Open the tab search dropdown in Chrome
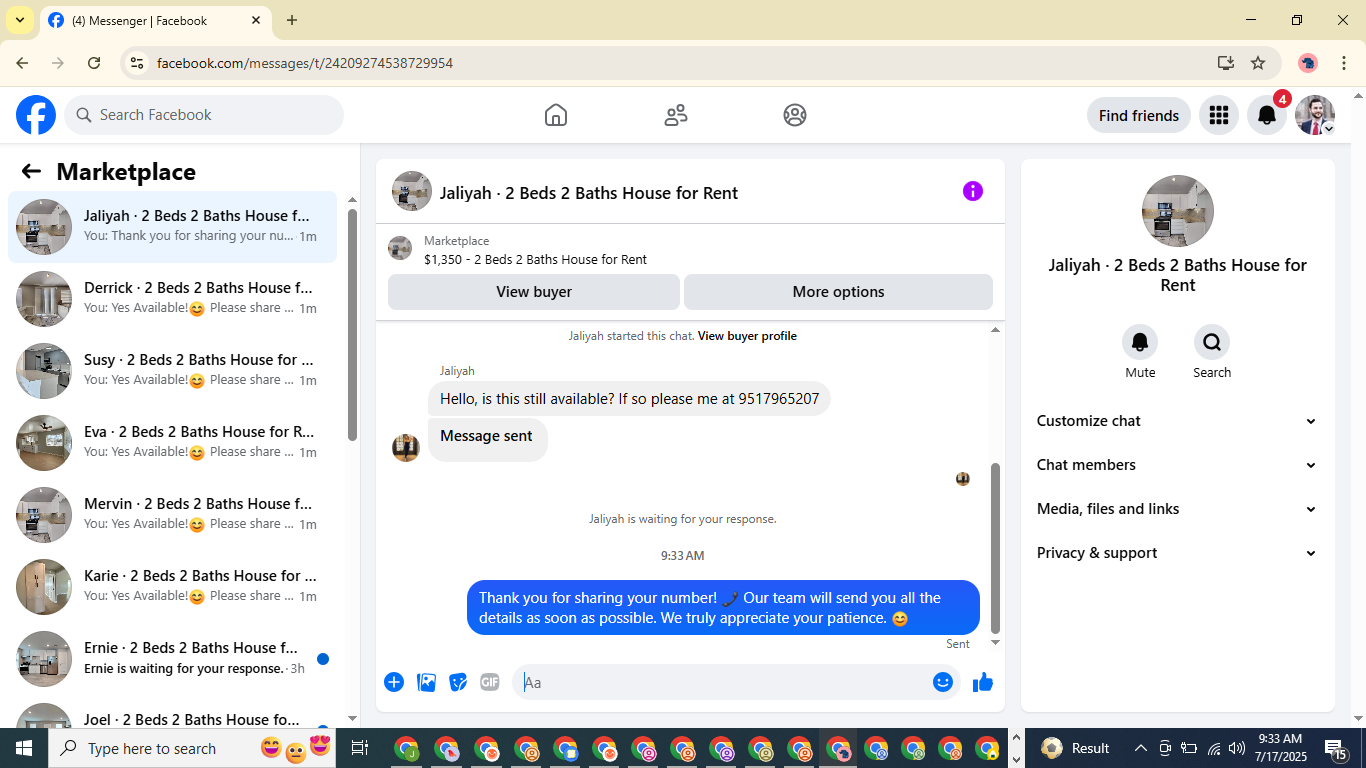 (x=20, y=20)
